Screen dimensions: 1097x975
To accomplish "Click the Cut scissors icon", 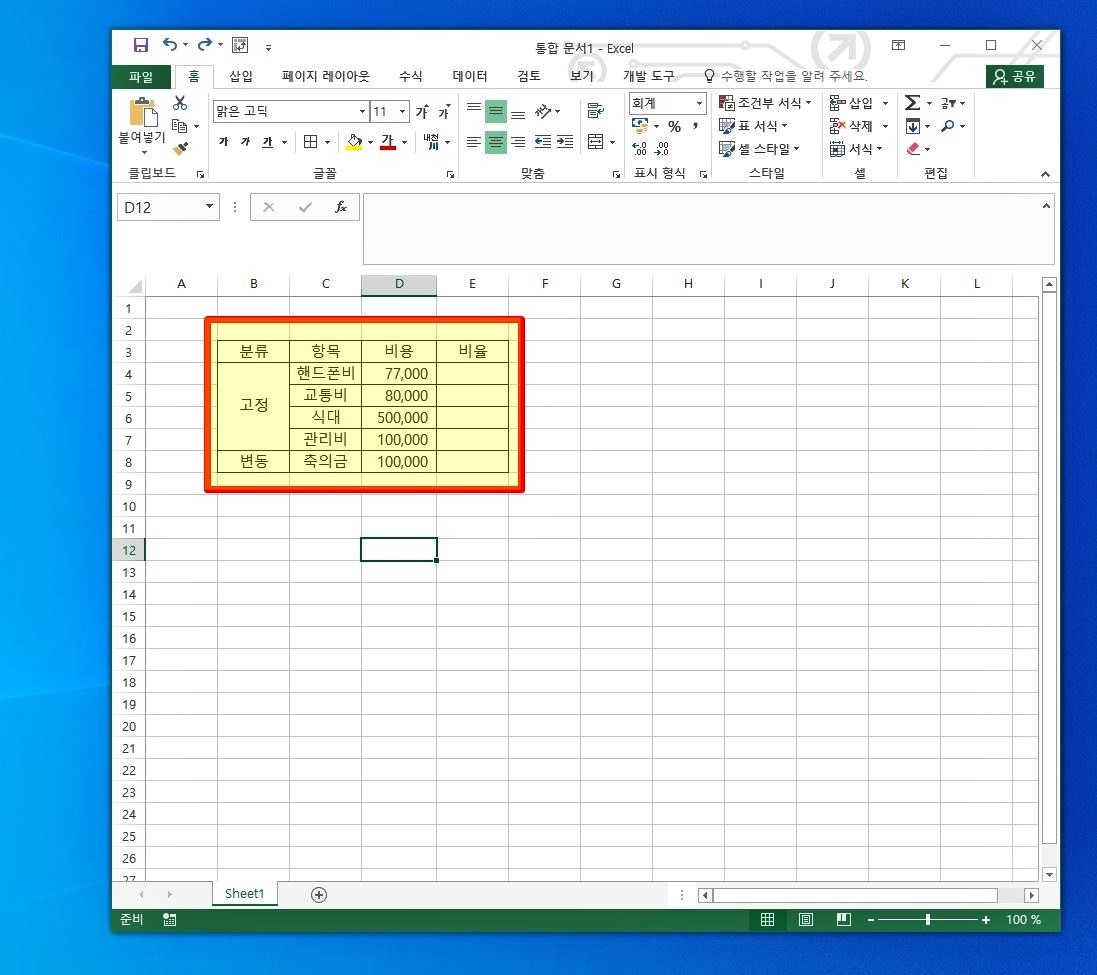I will point(180,103).
